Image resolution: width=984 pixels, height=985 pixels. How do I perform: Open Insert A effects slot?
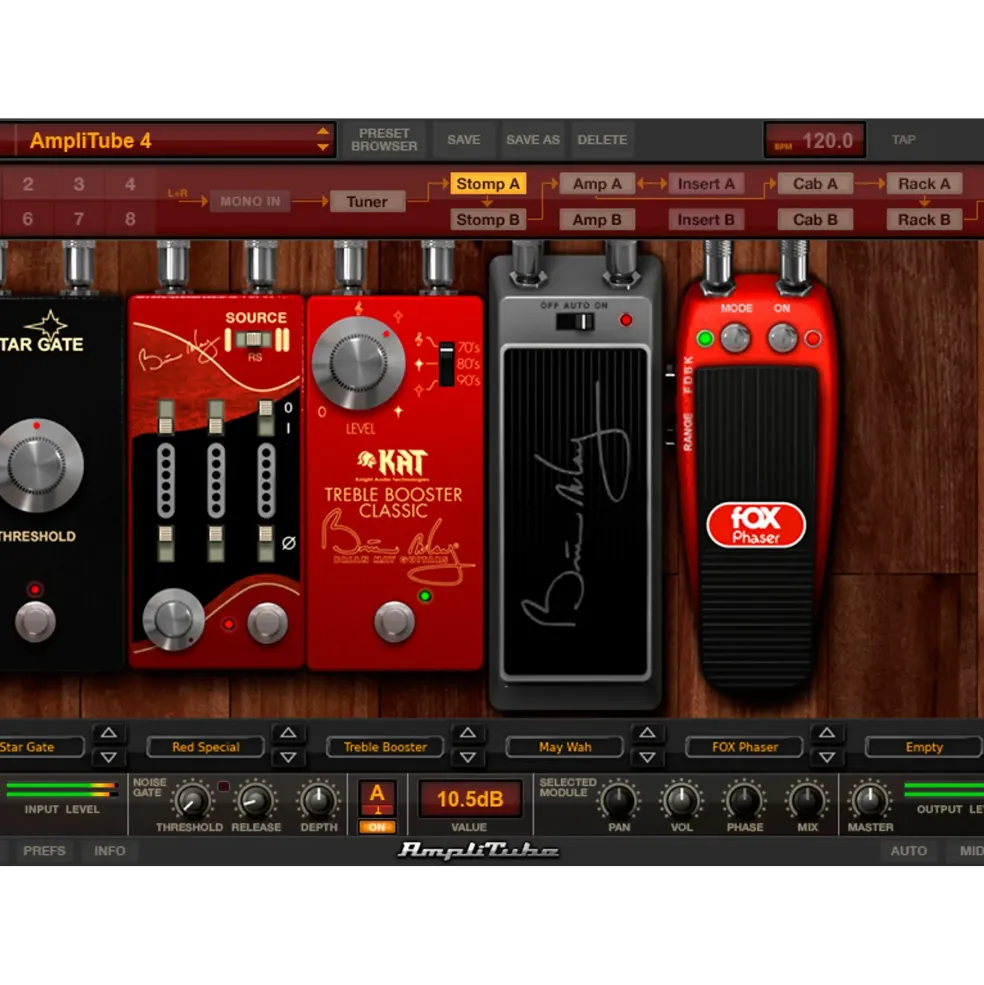point(706,184)
